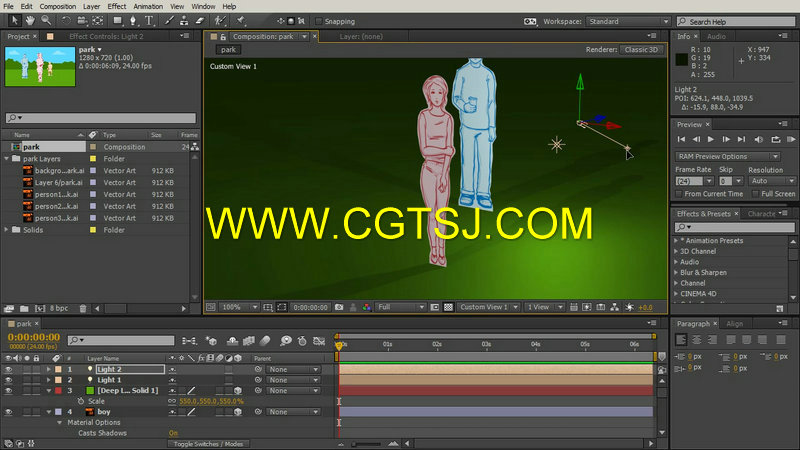Collapse the park Layers folder
The width and height of the screenshot is (800, 450).
[7, 159]
